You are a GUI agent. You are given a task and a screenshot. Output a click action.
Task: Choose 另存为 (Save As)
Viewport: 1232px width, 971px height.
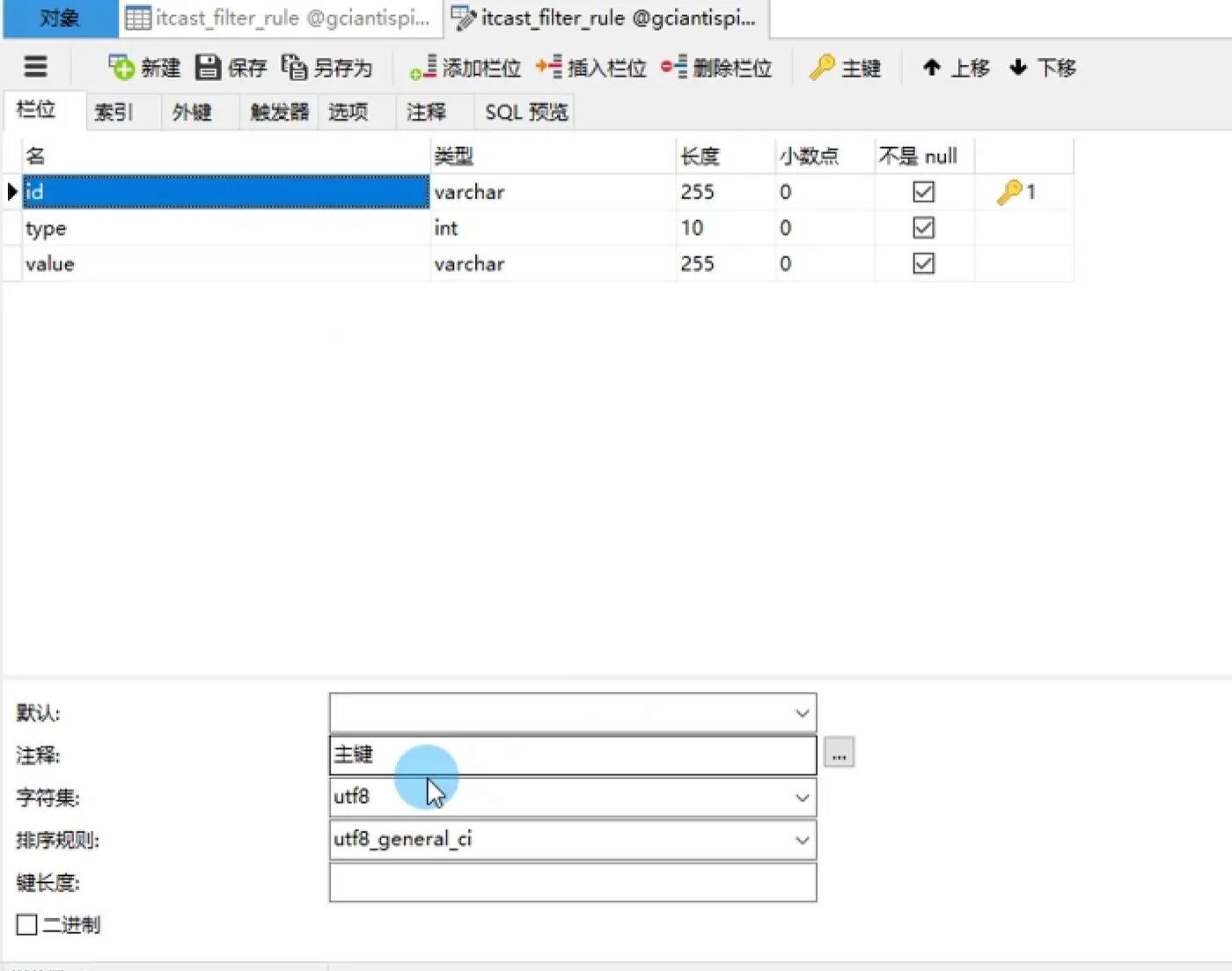pyautogui.click(x=326, y=67)
